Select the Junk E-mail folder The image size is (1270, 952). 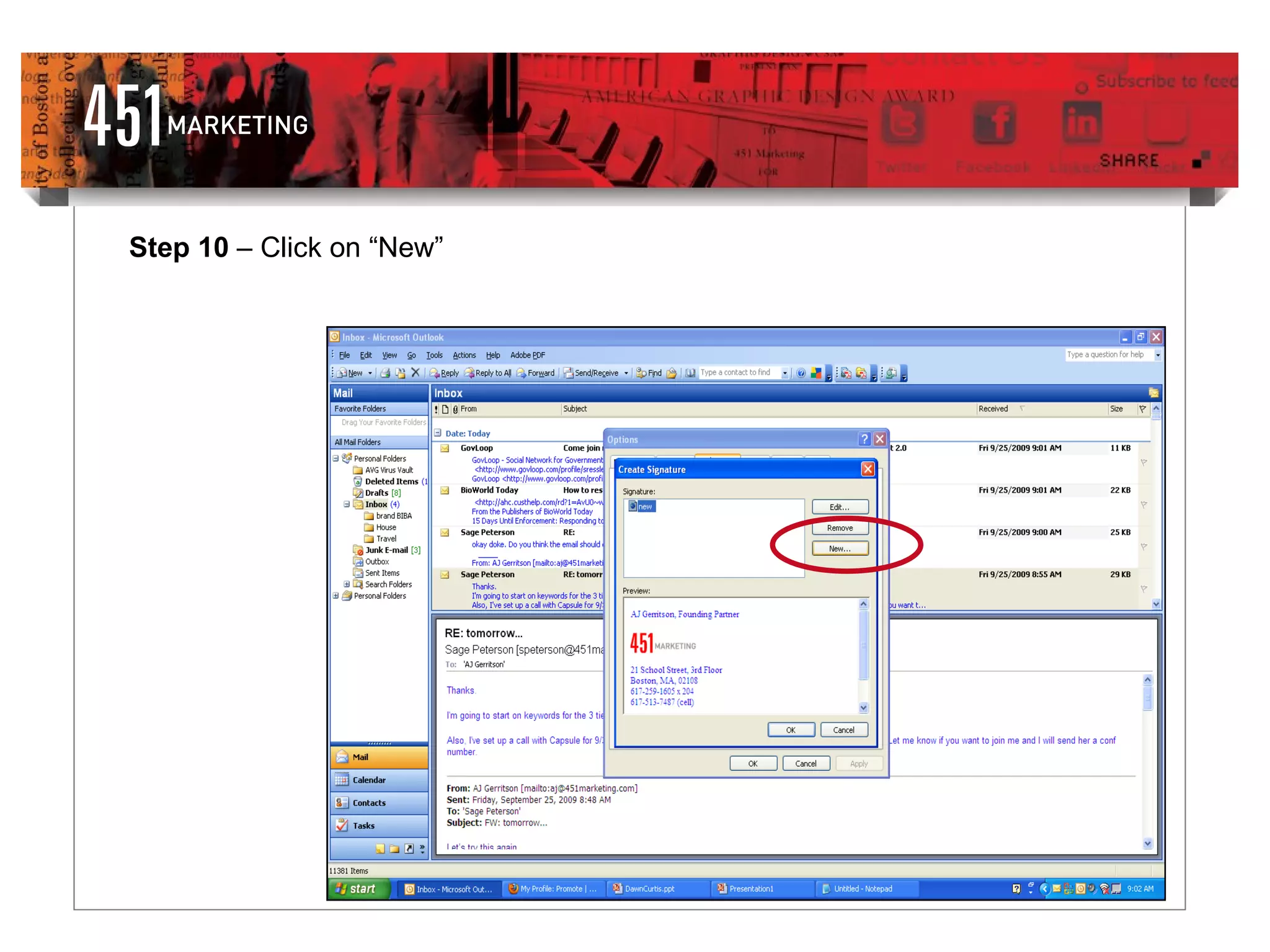(386, 550)
